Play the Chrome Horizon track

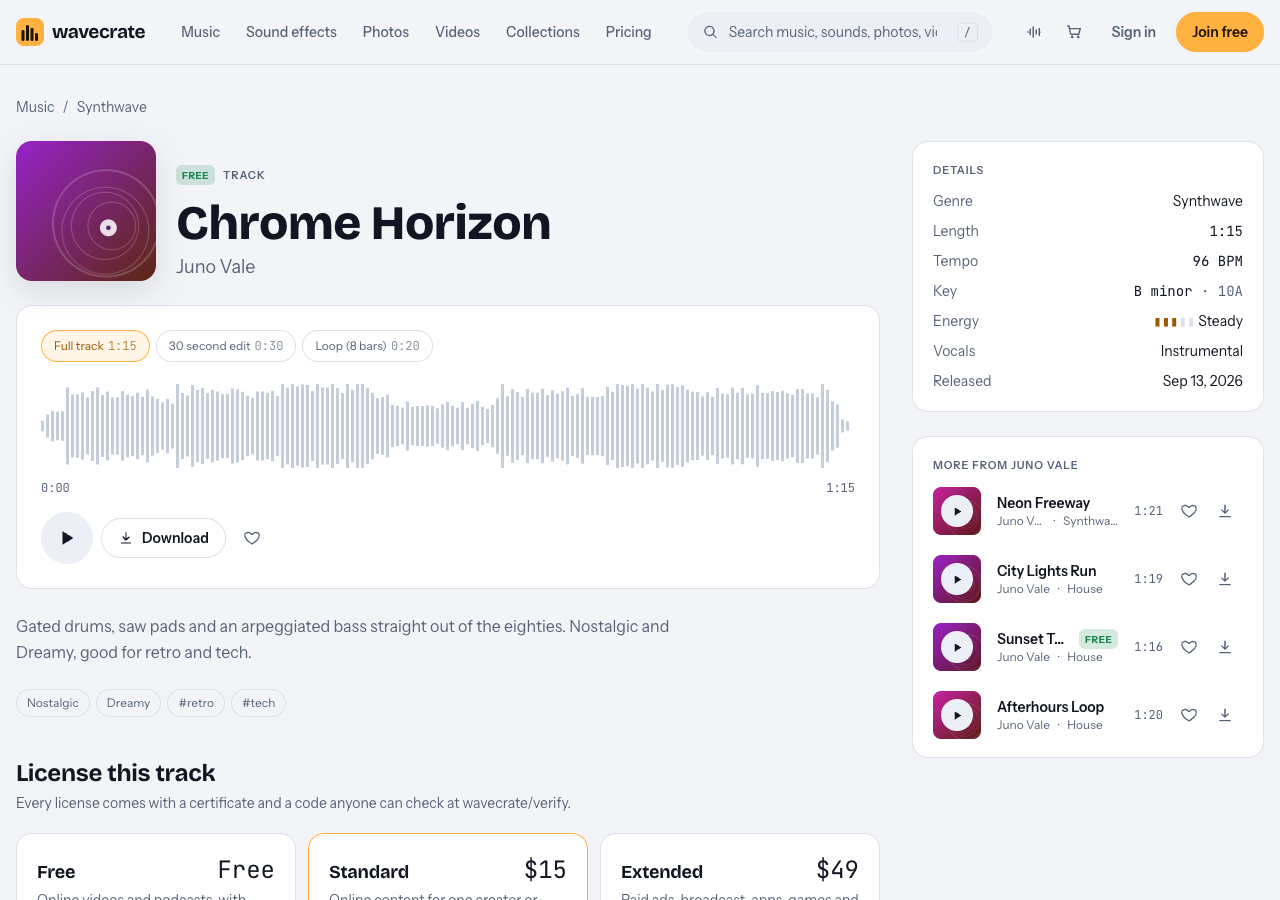point(67,538)
